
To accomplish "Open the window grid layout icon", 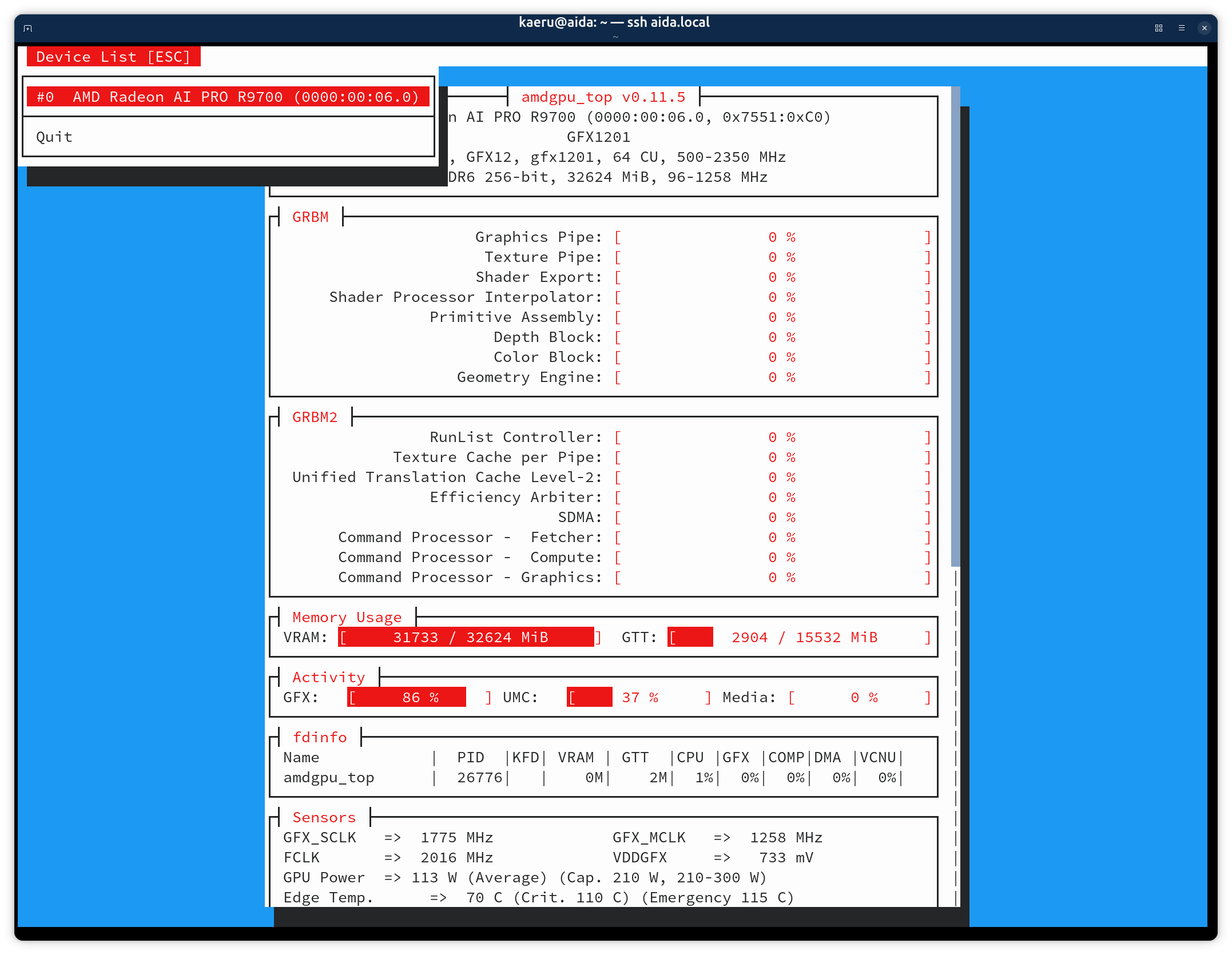I will [1159, 28].
